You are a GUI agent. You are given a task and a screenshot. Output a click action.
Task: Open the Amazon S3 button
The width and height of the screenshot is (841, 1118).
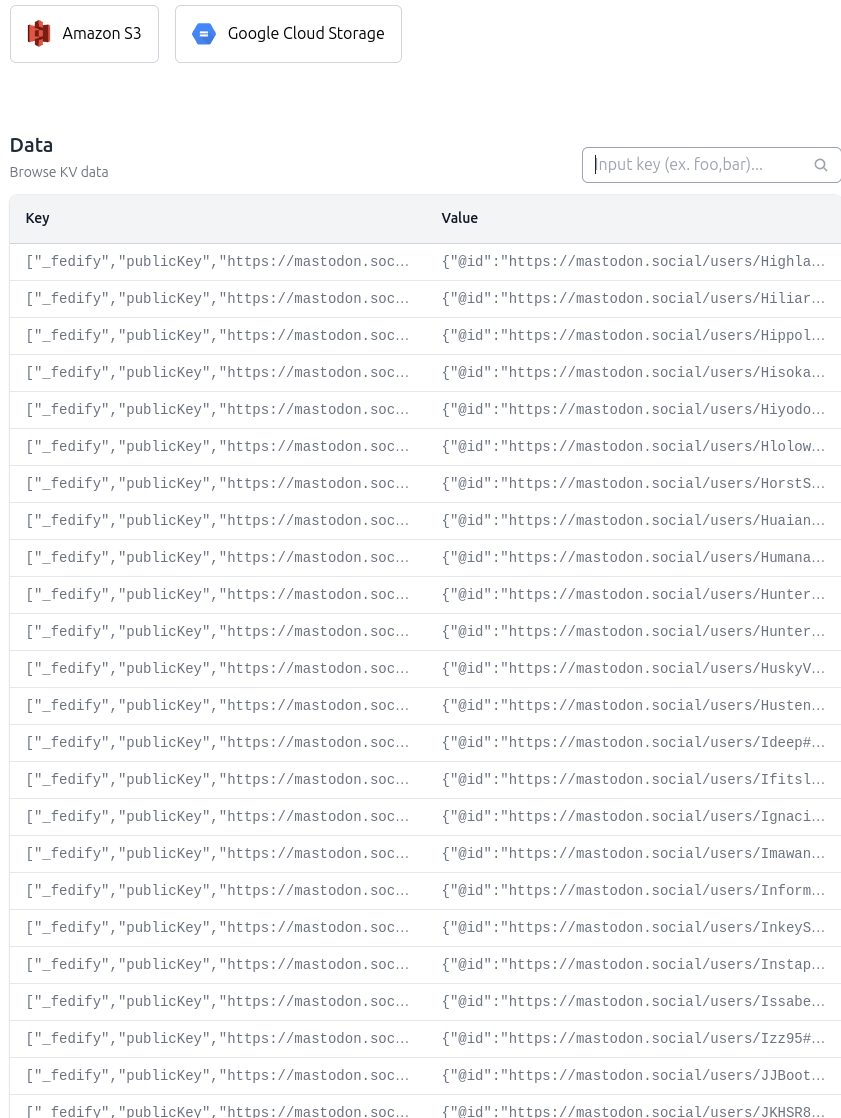click(x=84, y=34)
